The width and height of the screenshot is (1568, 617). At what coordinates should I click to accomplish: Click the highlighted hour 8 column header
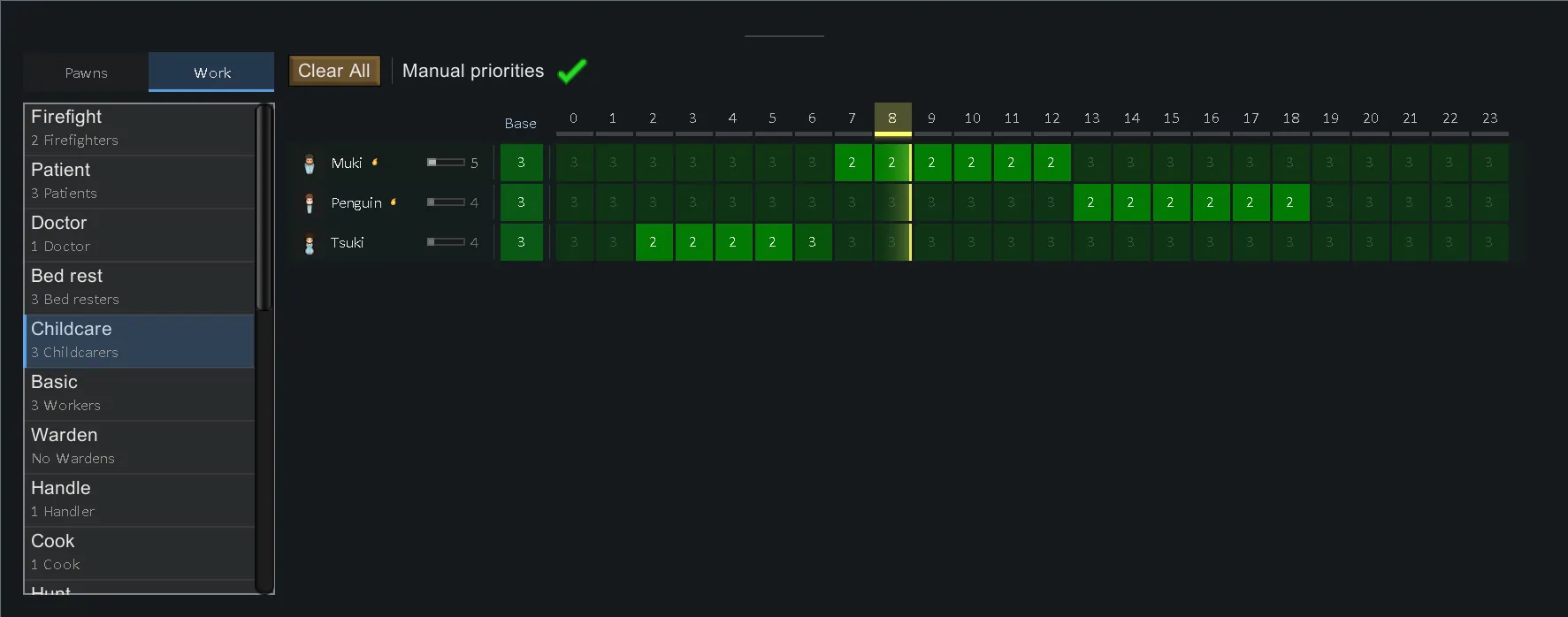coord(891,118)
